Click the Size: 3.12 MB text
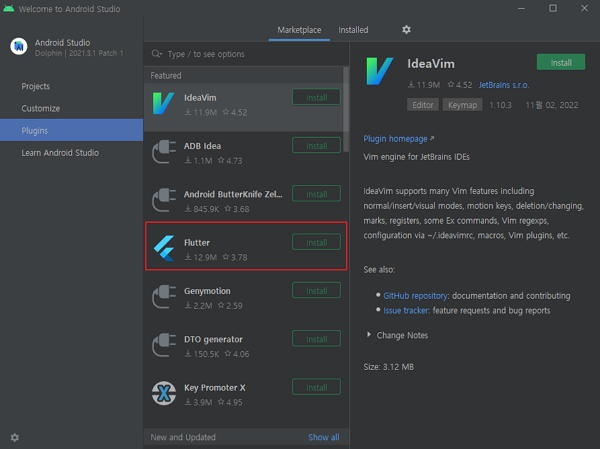This screenshot has width=600, height=449. pos(388,367)
